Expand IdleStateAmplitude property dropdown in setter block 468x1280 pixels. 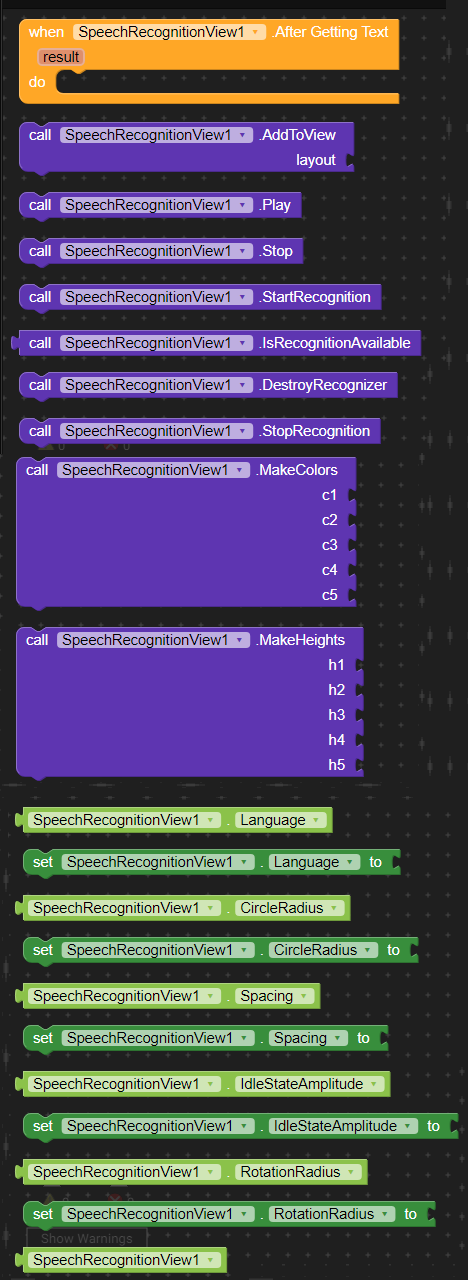pyautogui.click(x=345, y=1126)
